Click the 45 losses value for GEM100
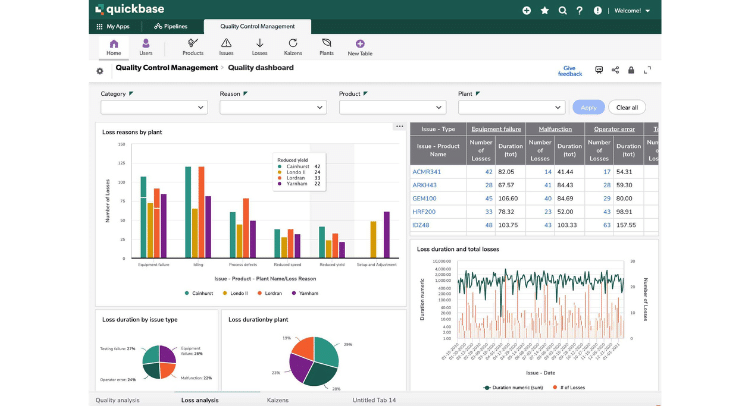This screenshot has width=750, height=406. (488, 198)
